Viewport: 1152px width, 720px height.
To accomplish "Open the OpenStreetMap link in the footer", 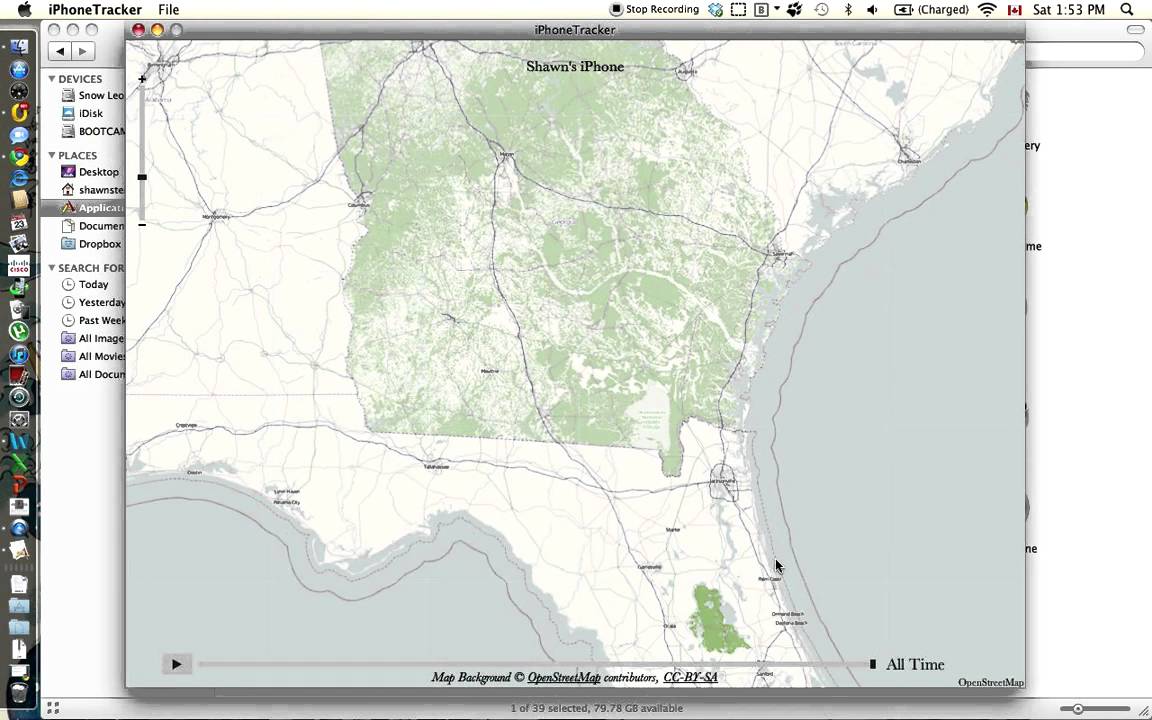I will [x=564, y=677].
